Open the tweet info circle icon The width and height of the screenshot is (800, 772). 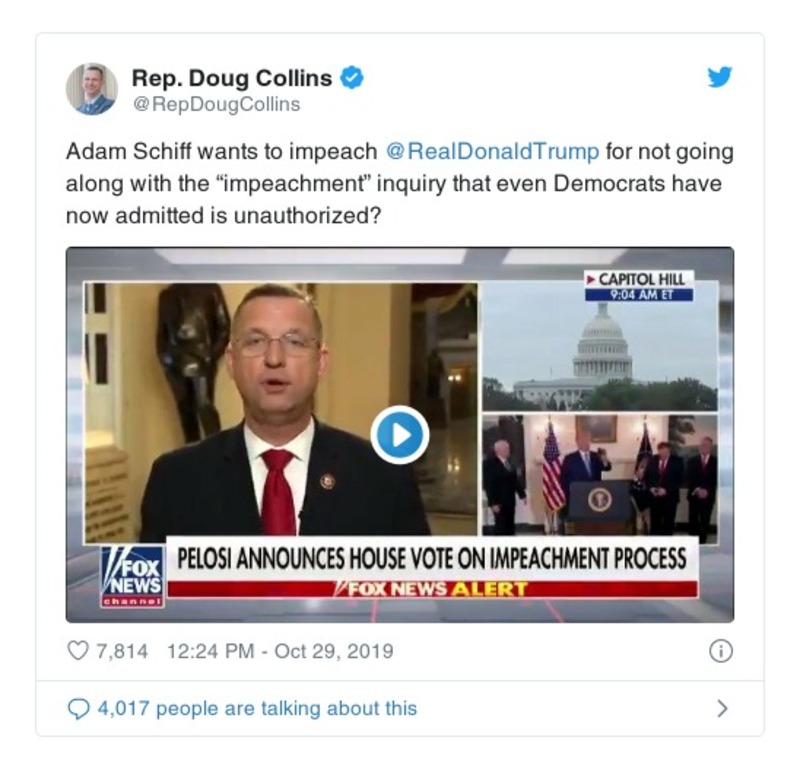(721, 651)
